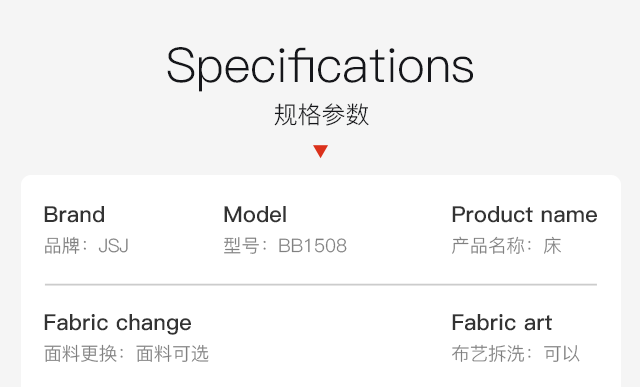Click the model number BB1508

click(x=312, y=246)
